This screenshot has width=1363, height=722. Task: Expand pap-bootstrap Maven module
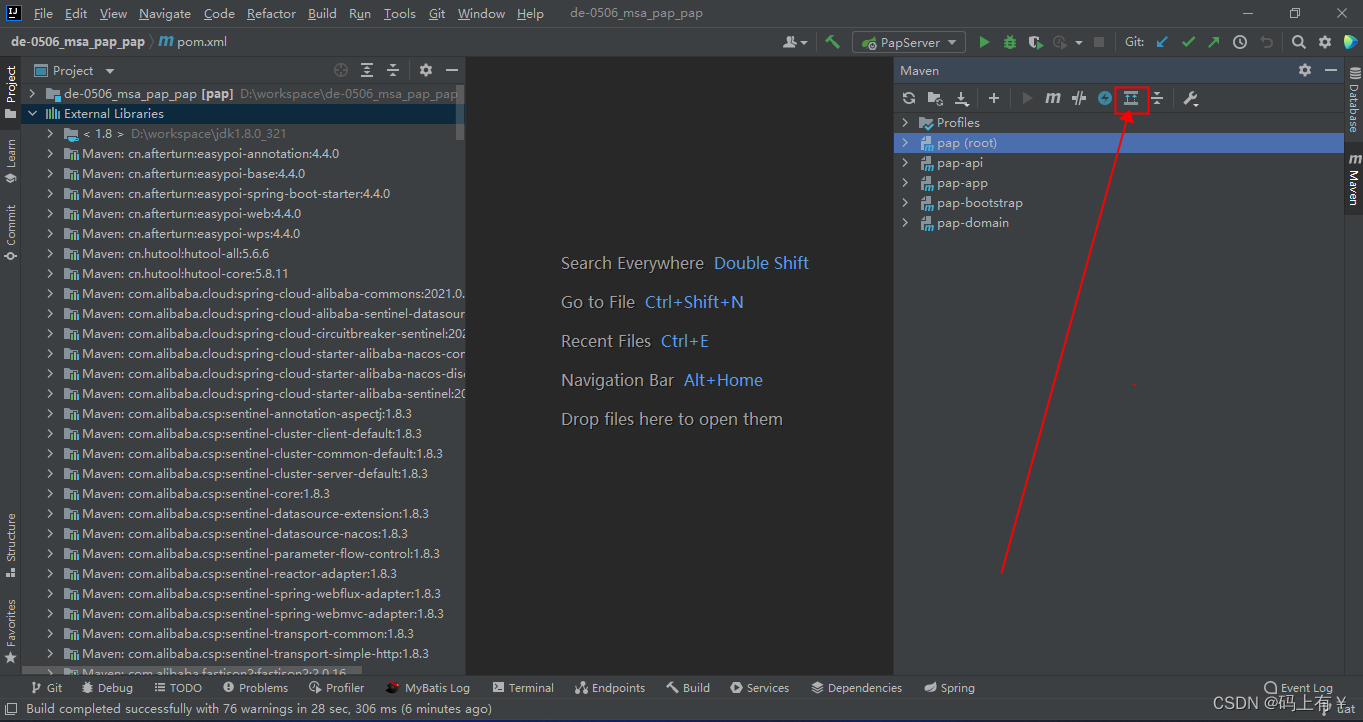[x=905, y=202]
